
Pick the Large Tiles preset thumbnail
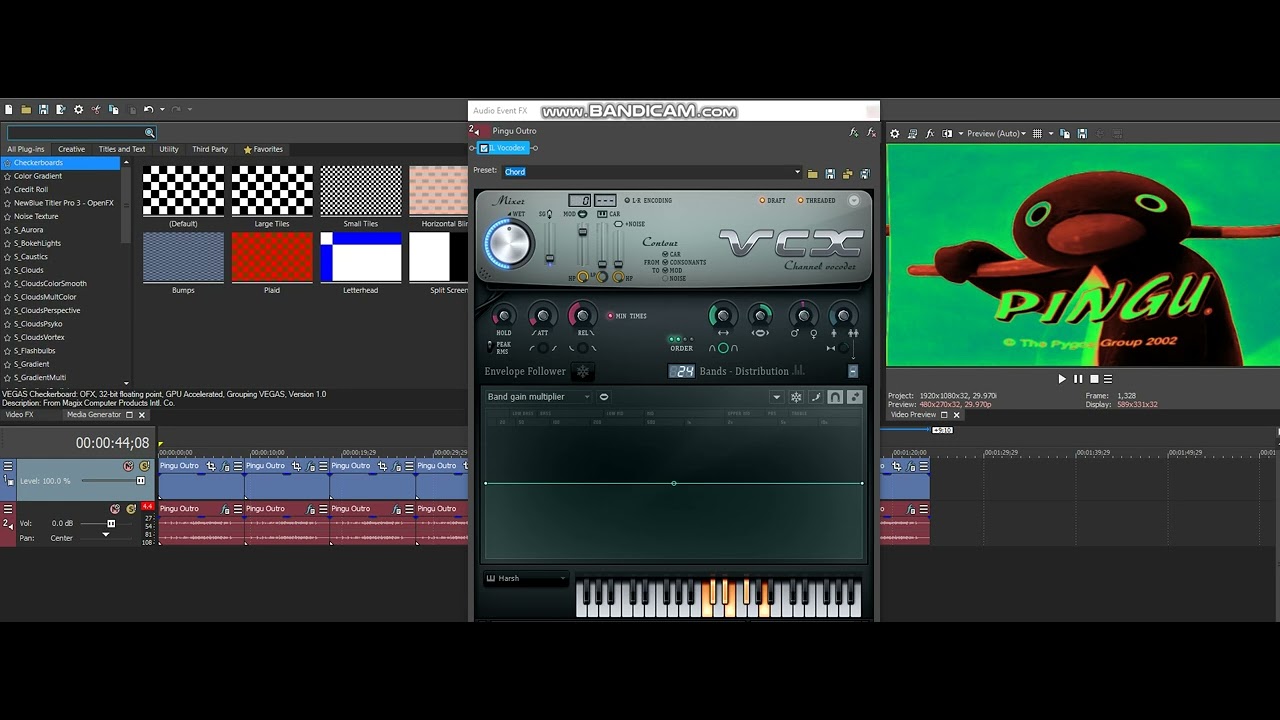click(272, 190)
